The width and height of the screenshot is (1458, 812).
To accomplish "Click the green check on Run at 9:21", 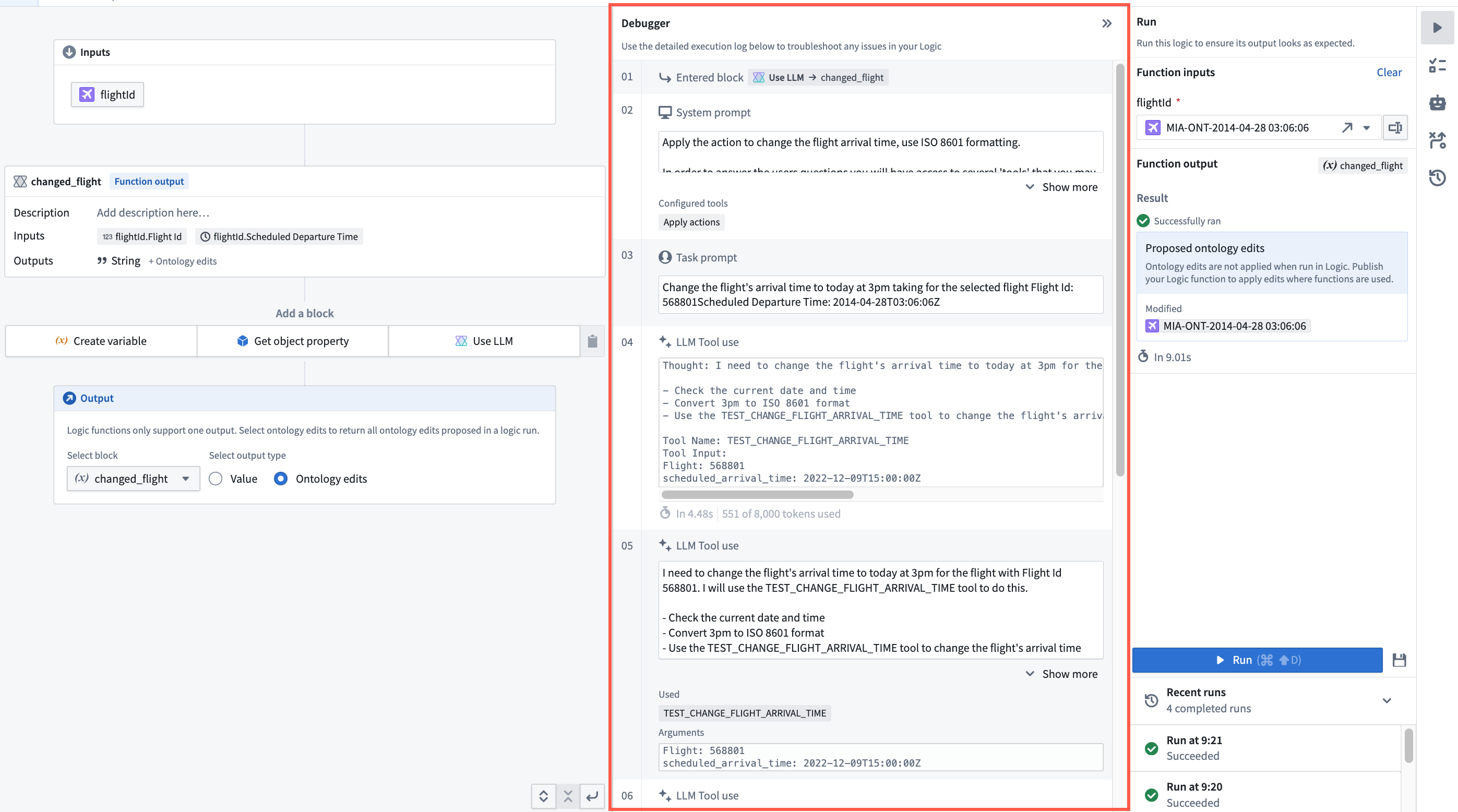I will click(x=1151, y=748).
